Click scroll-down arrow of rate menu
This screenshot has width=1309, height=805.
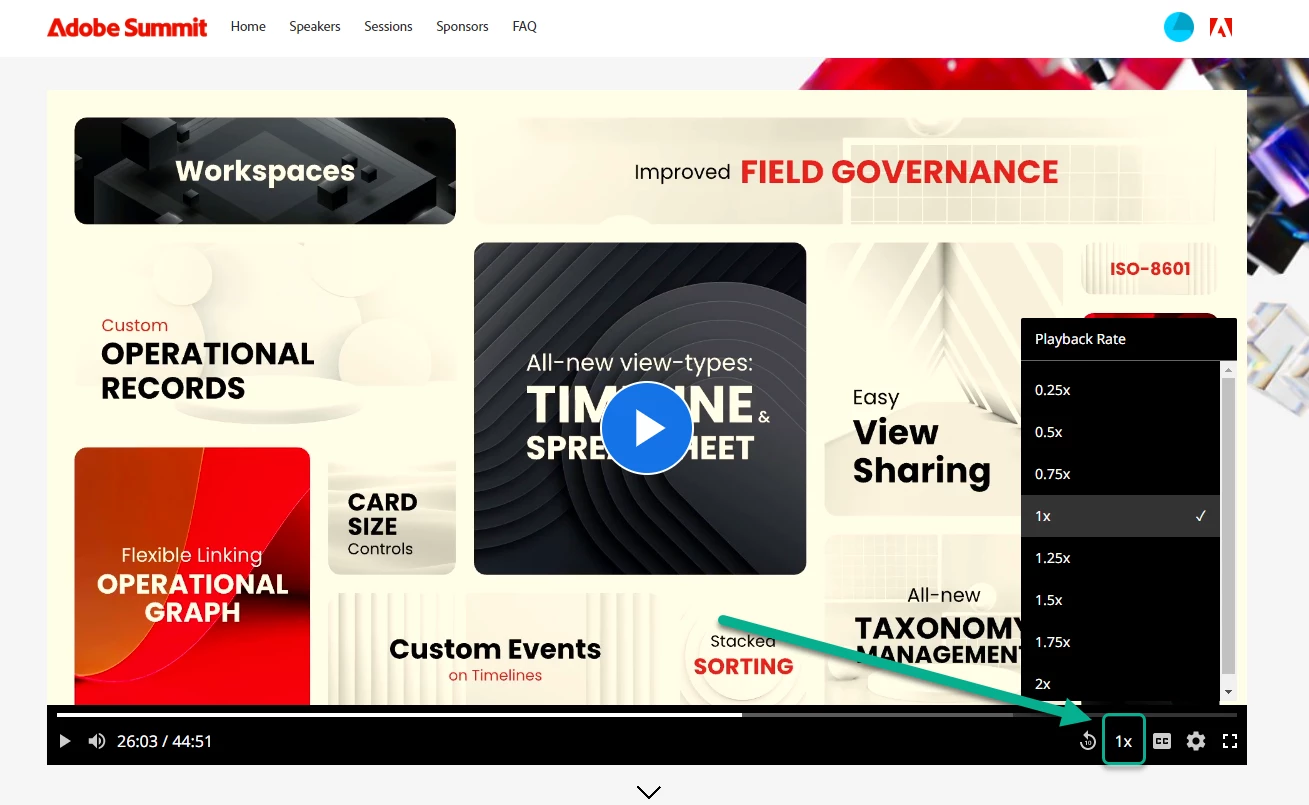(1228, 692)
